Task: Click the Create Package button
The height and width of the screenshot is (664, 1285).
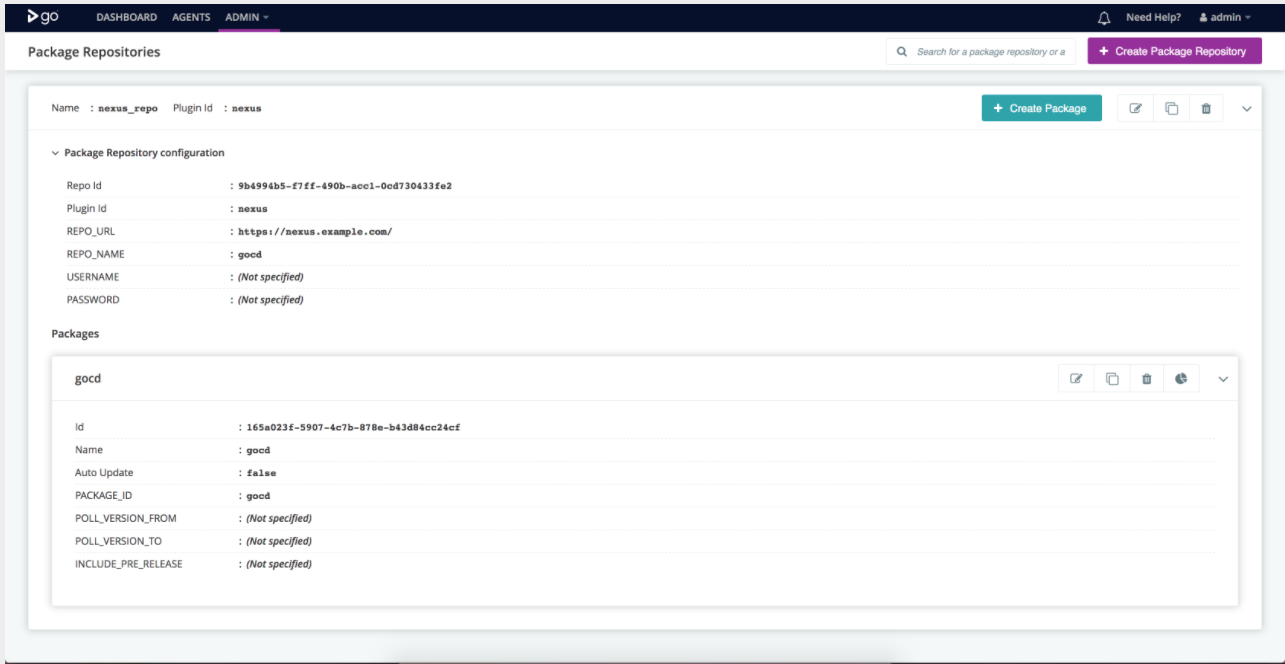Action: pos(1041,108)
